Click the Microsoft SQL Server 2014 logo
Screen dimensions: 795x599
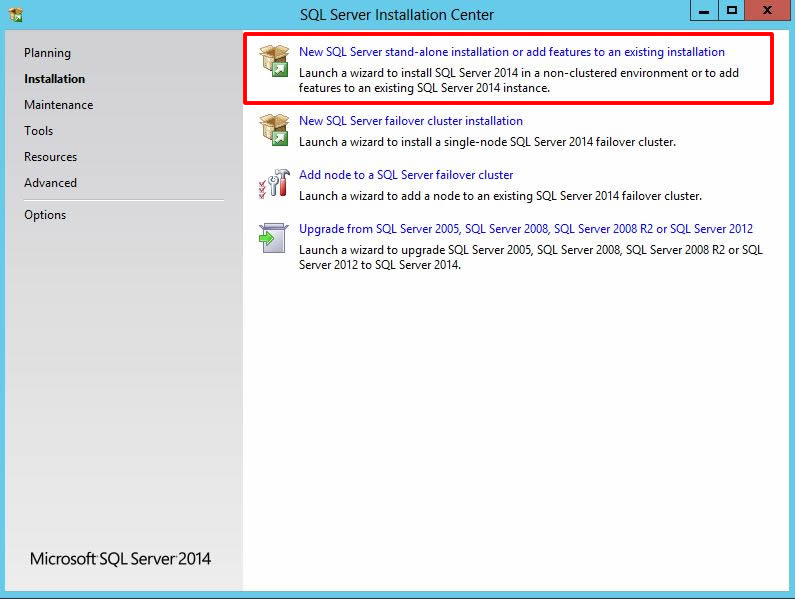tap(120, 559)
